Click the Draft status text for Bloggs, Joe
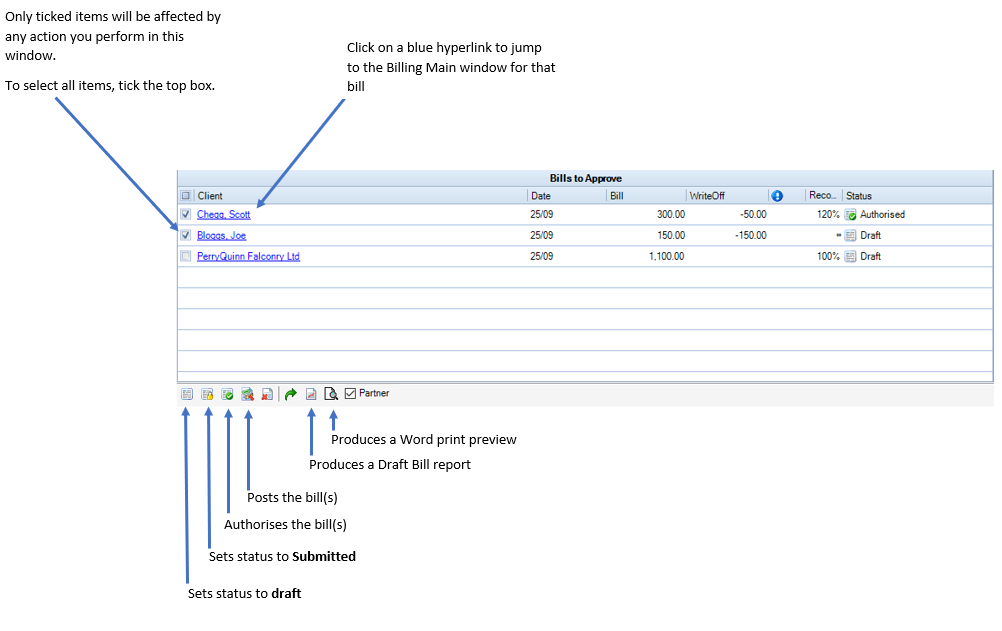The image size is (1002, 631). 870,235
